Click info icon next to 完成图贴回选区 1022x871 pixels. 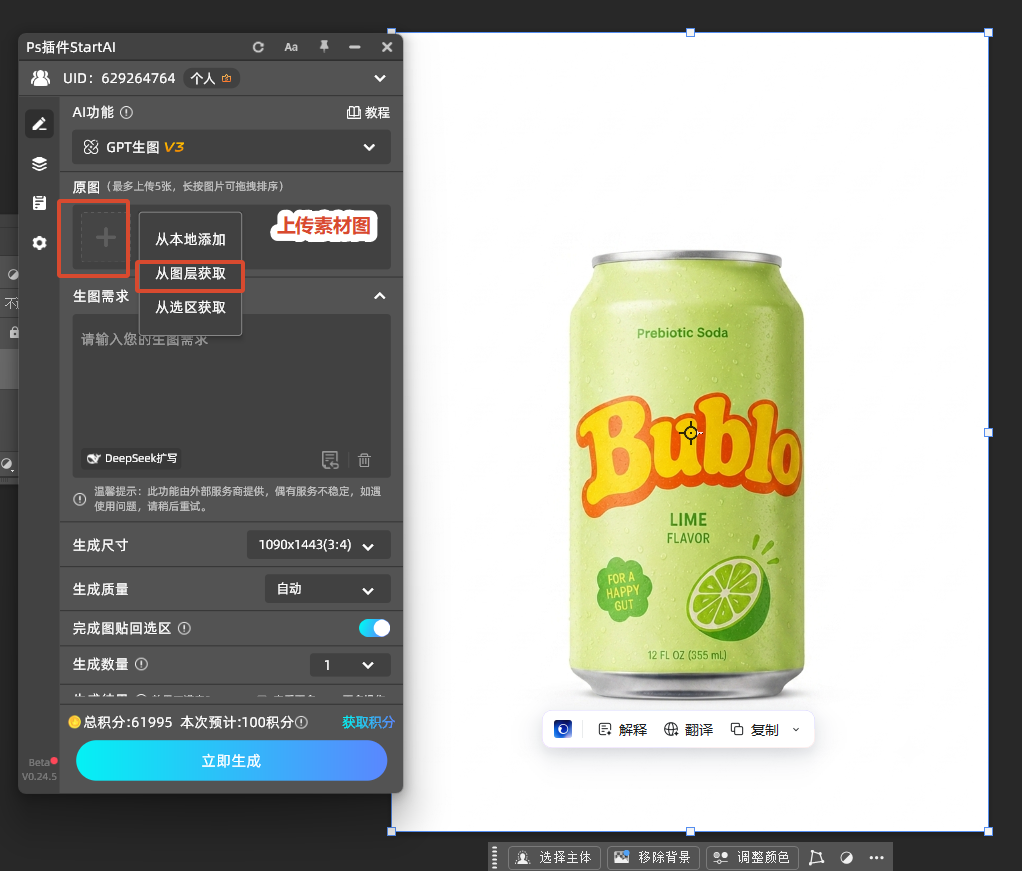184,628
